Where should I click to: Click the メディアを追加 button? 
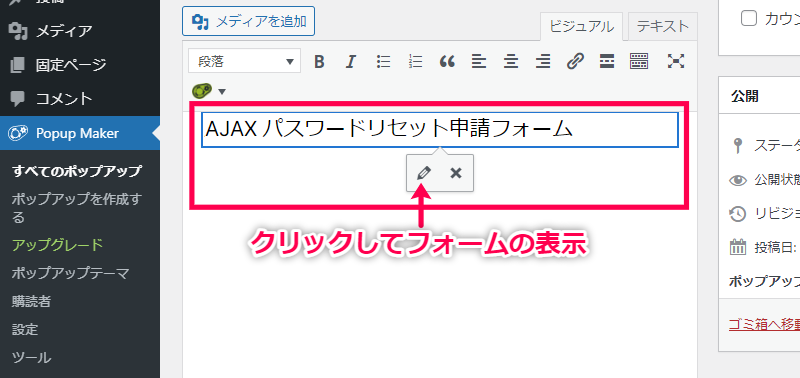[248, 21]
